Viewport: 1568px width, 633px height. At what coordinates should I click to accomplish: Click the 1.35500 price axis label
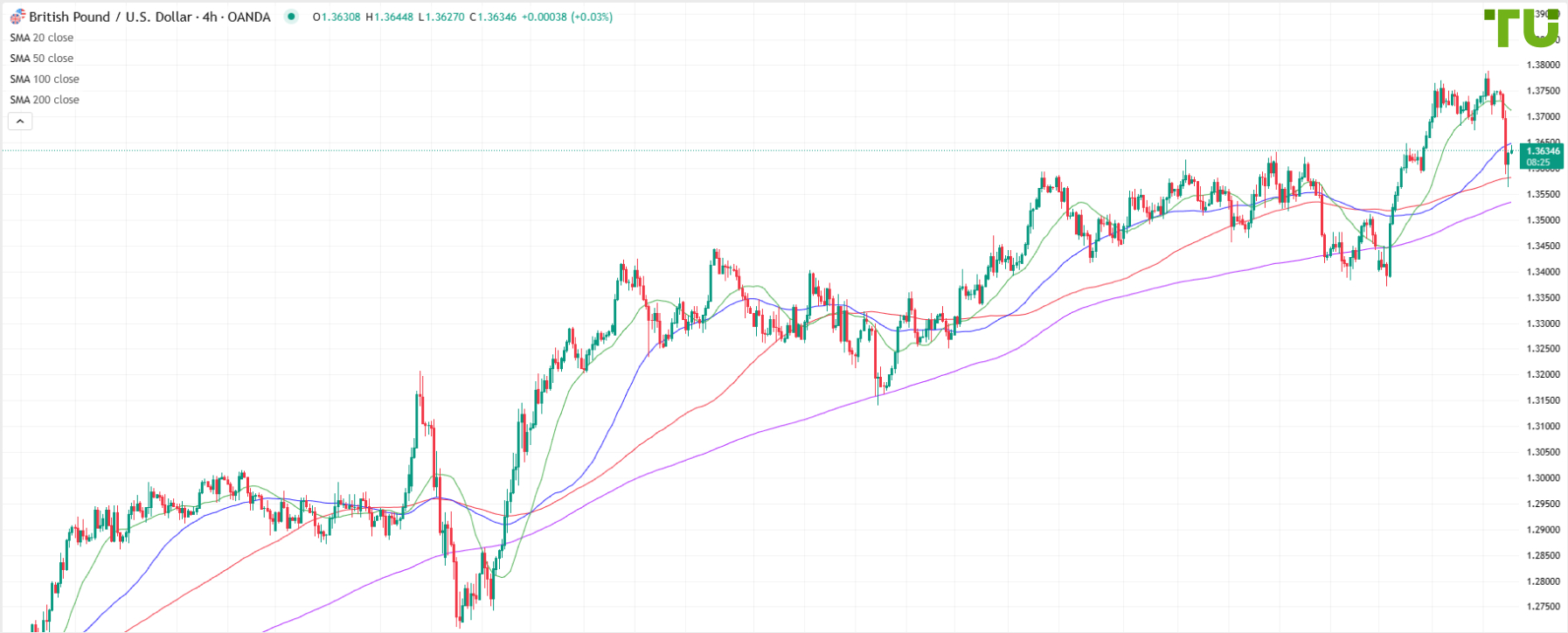click(x=1544, y=194)
